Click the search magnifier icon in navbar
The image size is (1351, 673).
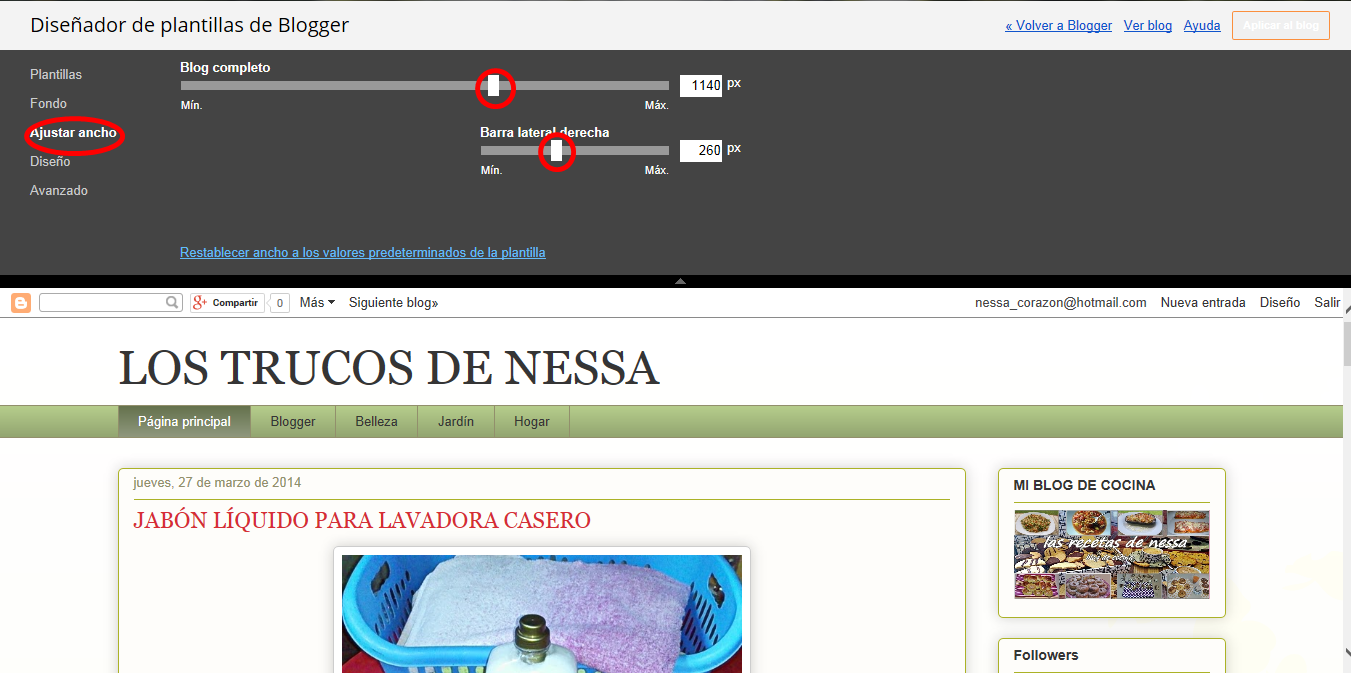click(173, 302)
